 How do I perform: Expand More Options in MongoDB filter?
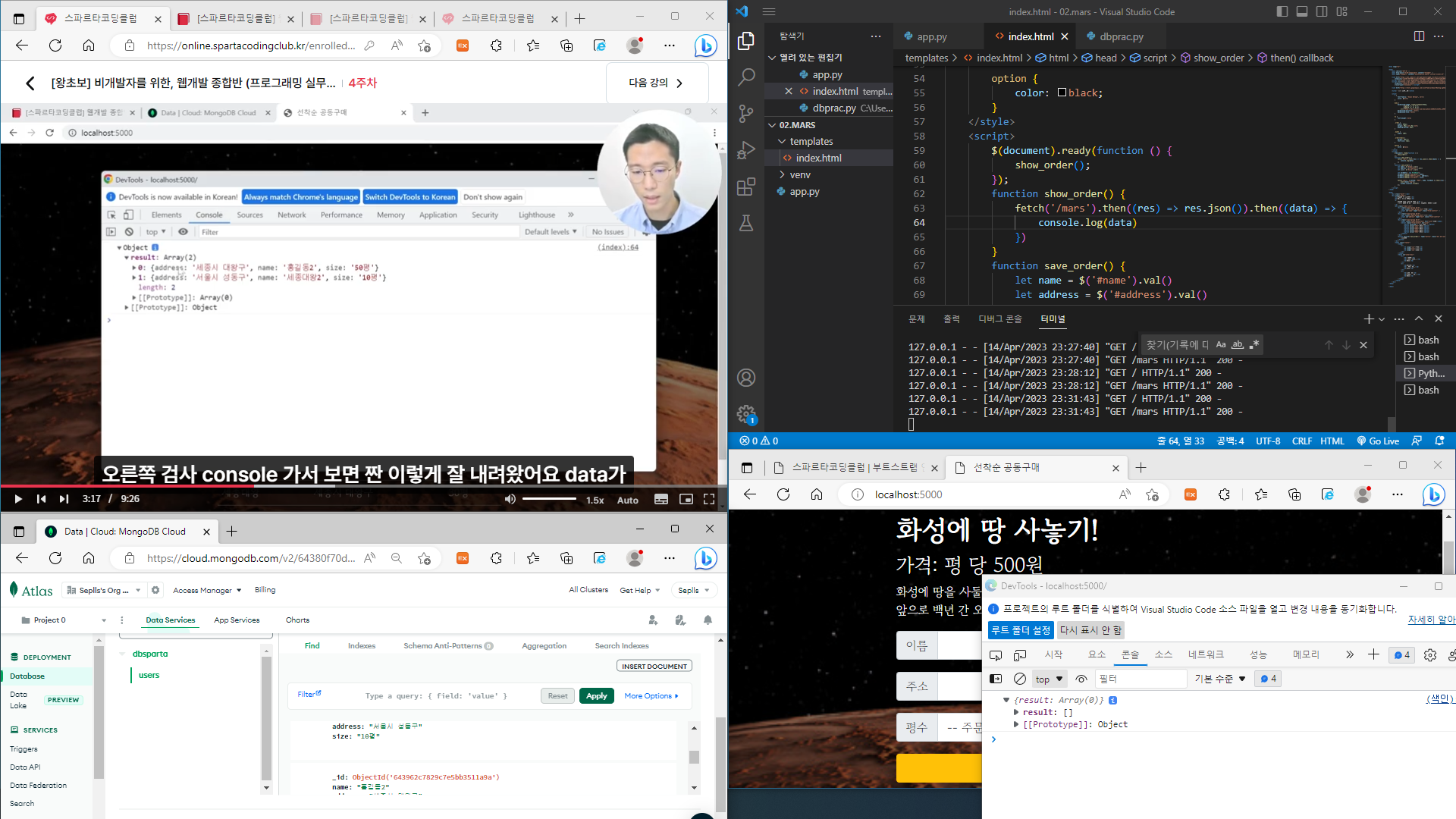coord(651,696)
